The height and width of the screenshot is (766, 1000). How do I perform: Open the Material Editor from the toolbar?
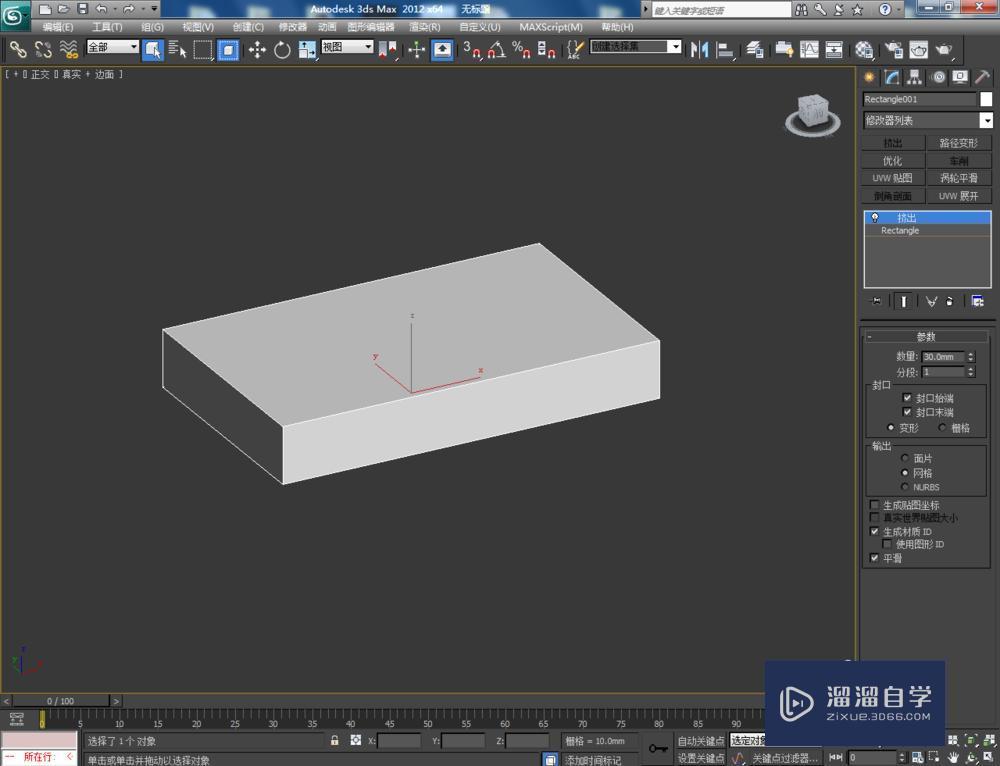tap(862, 49)
